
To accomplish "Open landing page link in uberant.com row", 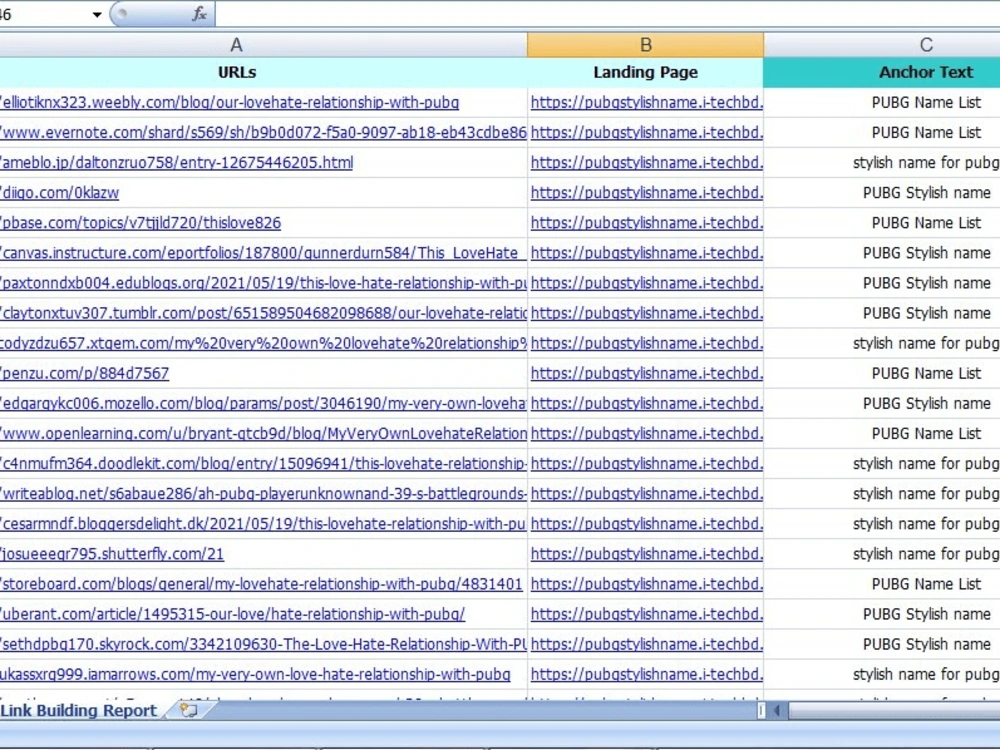I will 647,614.
